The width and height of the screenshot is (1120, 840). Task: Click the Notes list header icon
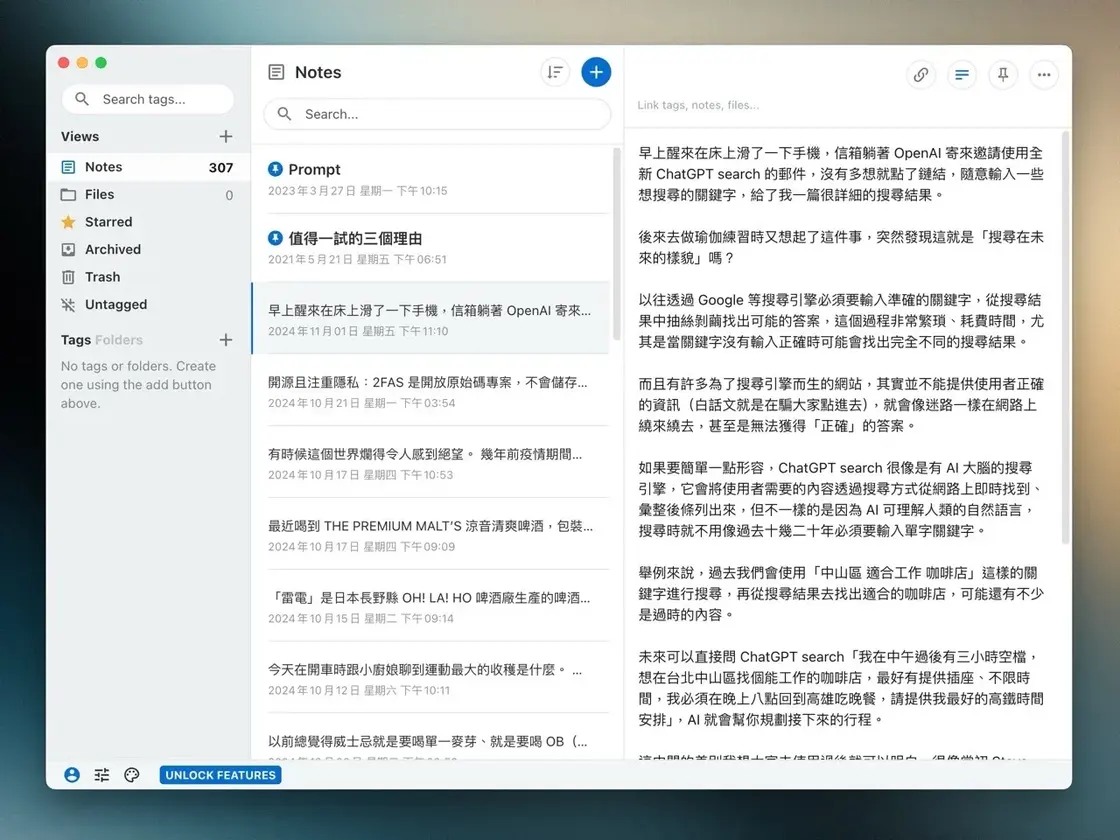tap(276, 72)
